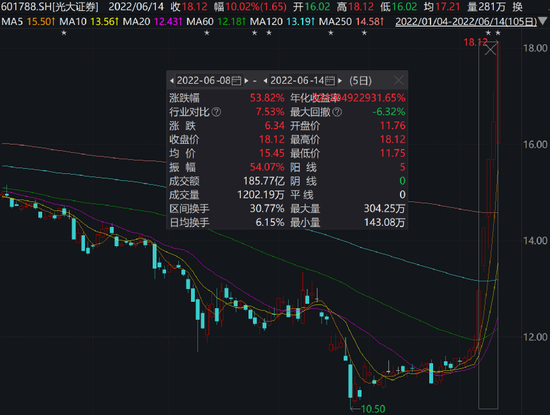Click the 阳线 count 5
The width and height of the screenshot is (550, 415).
402,167
